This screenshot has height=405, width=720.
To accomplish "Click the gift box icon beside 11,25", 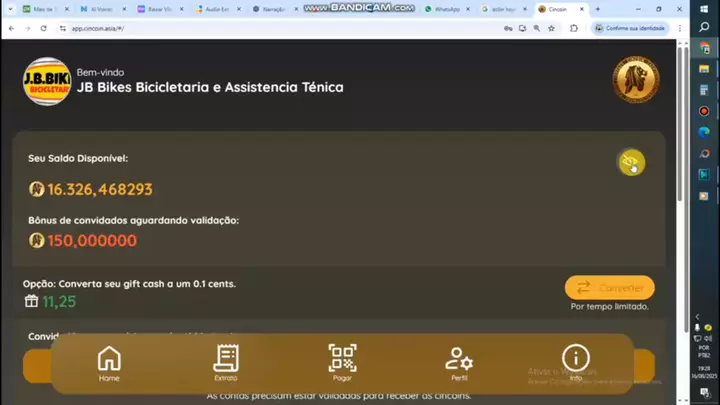I will pos(31,301).
